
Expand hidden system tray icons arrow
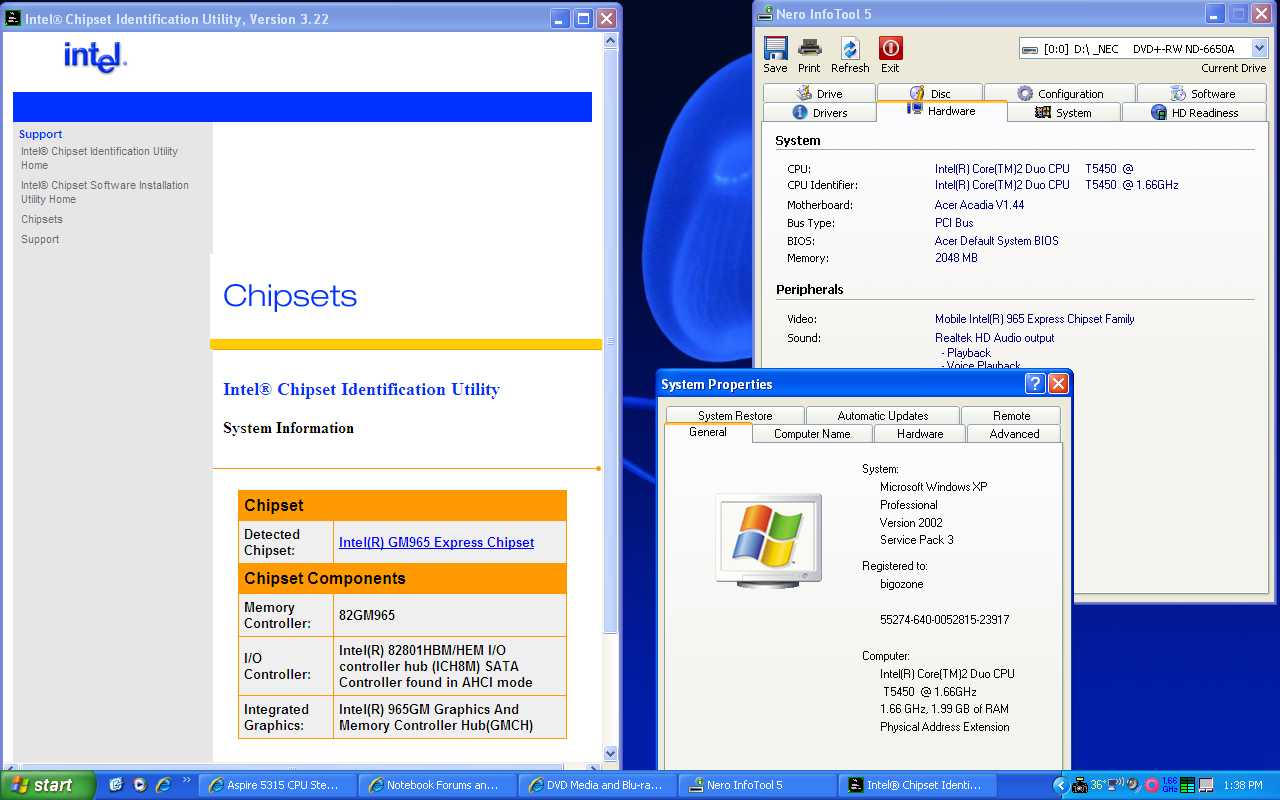[1061, 786]
